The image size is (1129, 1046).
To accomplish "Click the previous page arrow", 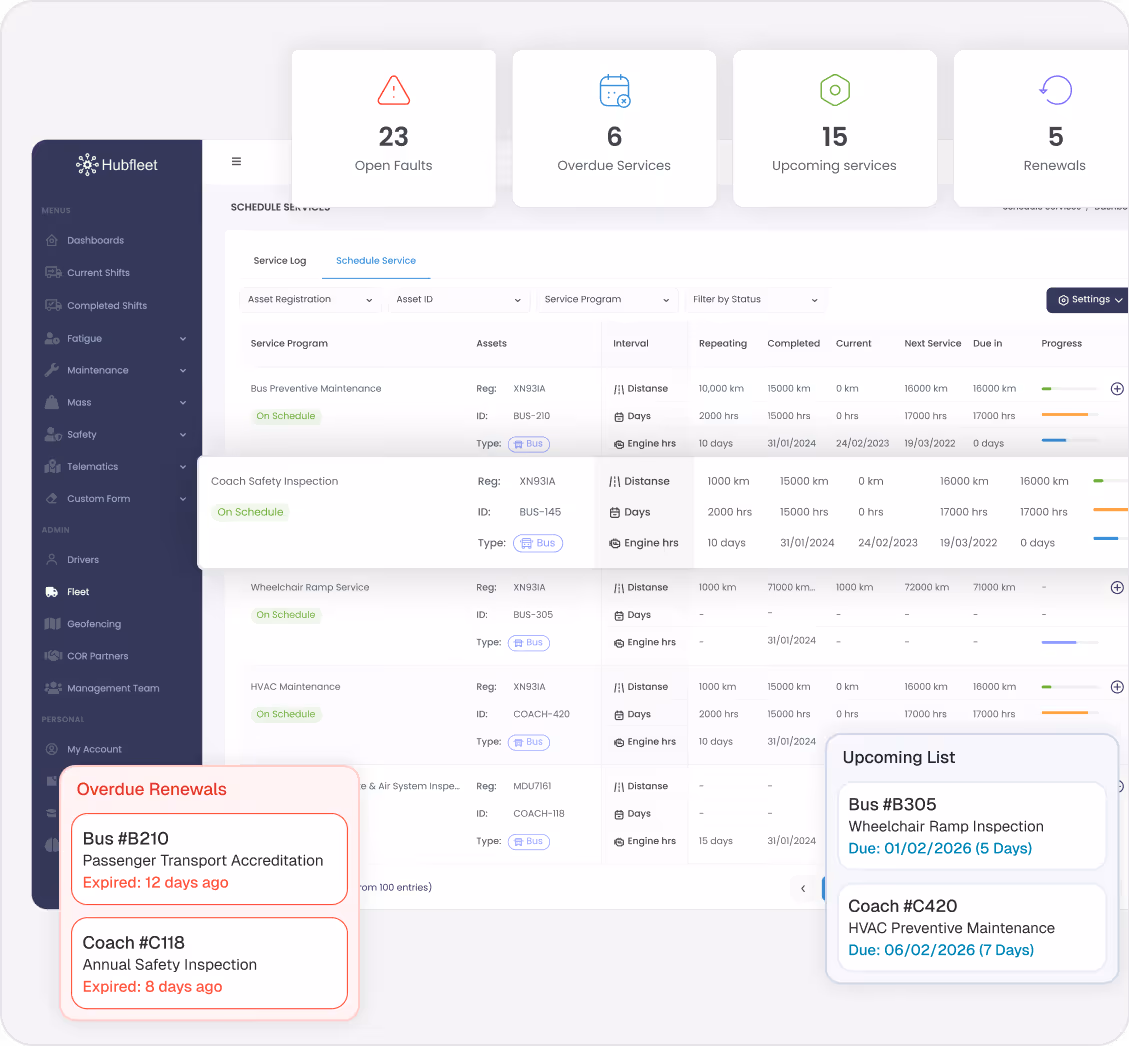I will [x=803, y=888].
